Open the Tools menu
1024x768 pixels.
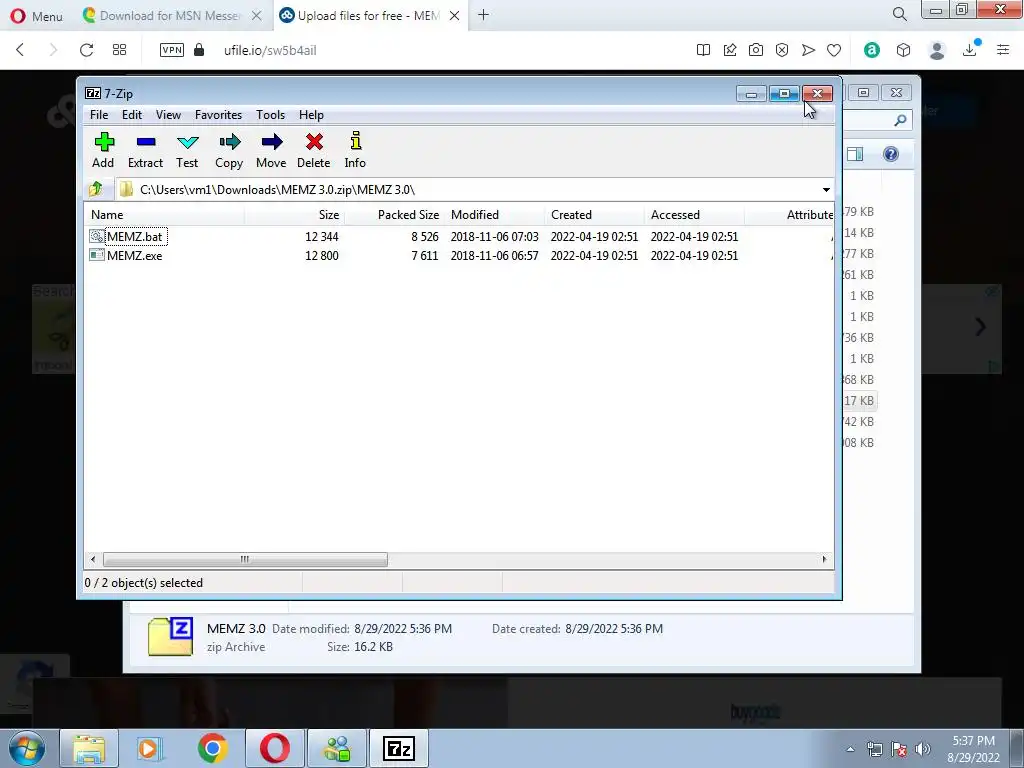(x=270, y=115)
